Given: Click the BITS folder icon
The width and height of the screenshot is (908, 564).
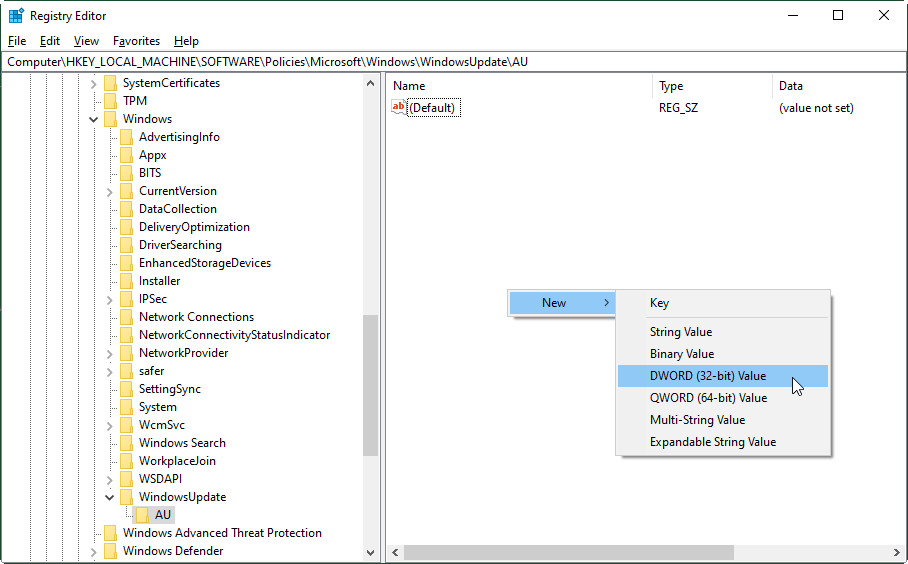Looking at the screenshot, I should point(126,173).
